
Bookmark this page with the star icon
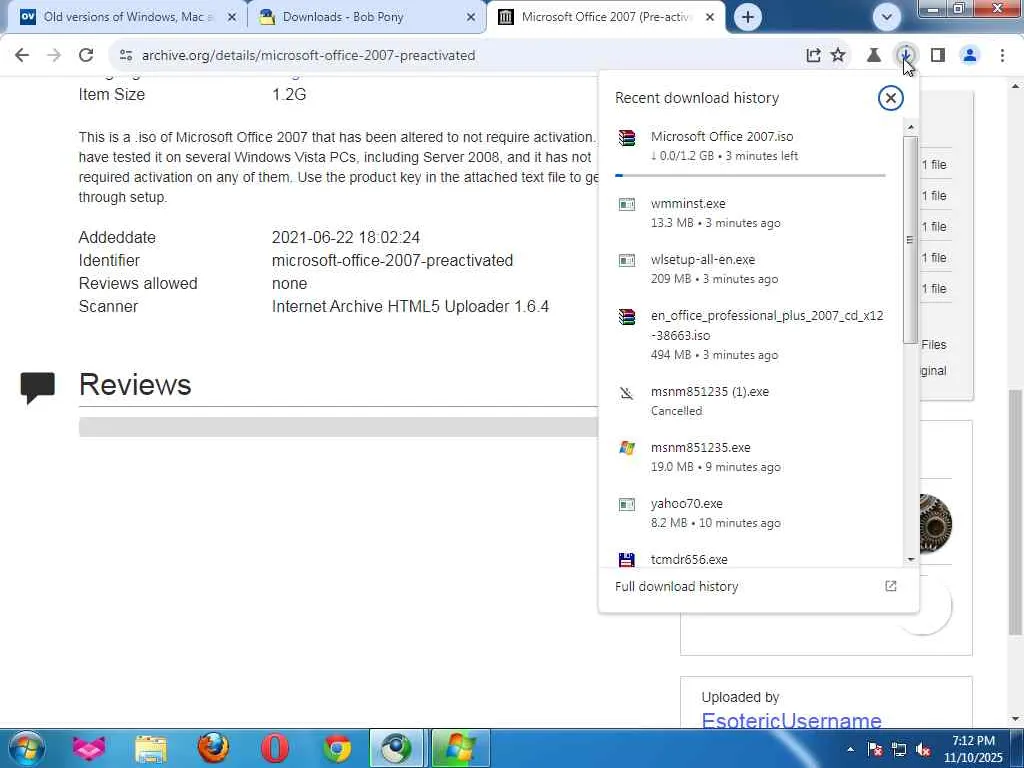click(x=838, y=56)
